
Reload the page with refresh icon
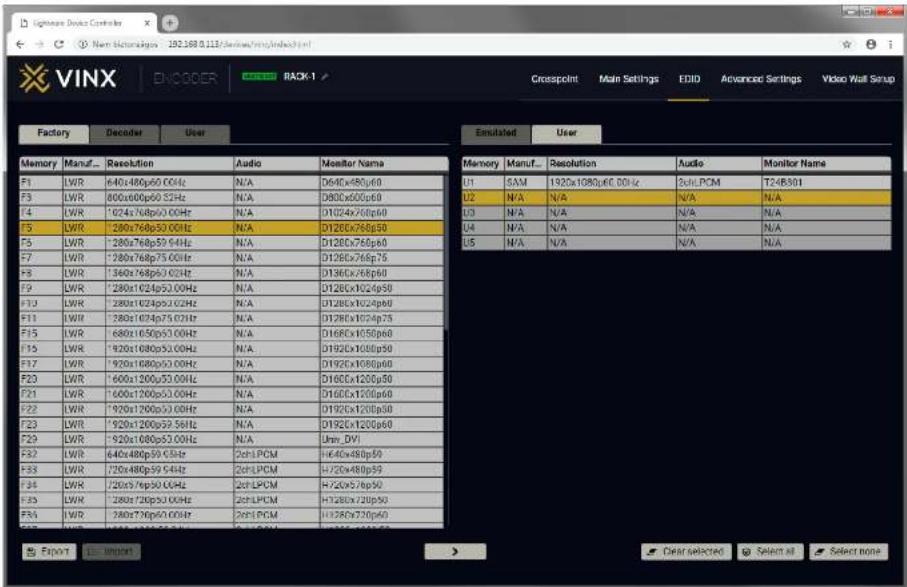coord(58,45)
